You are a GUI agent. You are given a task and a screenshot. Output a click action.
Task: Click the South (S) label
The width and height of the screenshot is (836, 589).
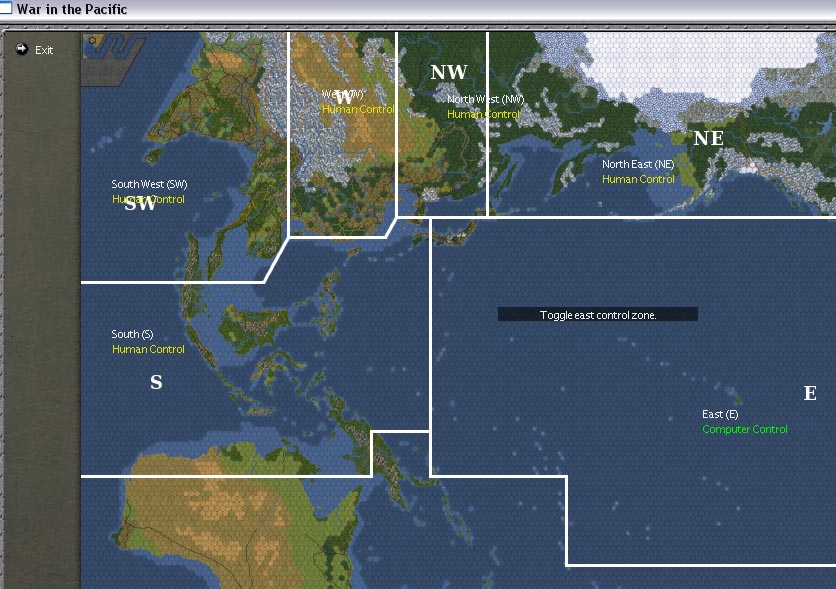tap(132, 334)
